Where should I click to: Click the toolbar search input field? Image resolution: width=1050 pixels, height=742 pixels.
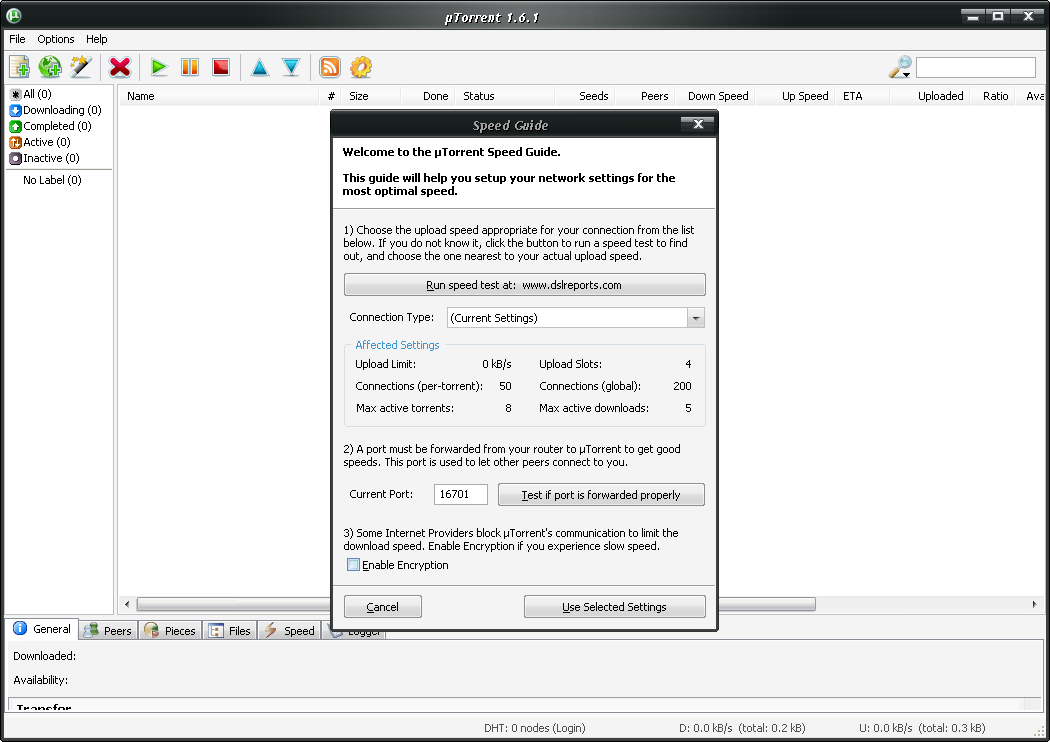point(976,68)
